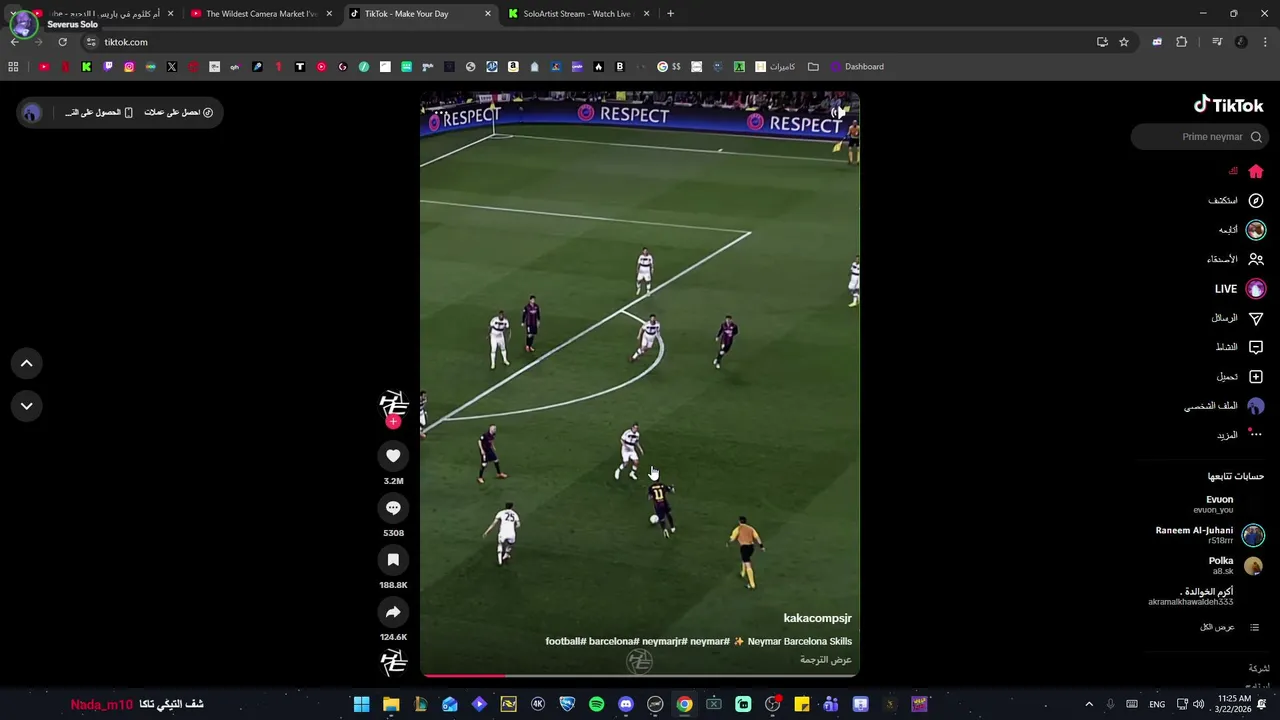Click the Get app phone button top left
This screenshot has height=720, width=1280.
99,112
